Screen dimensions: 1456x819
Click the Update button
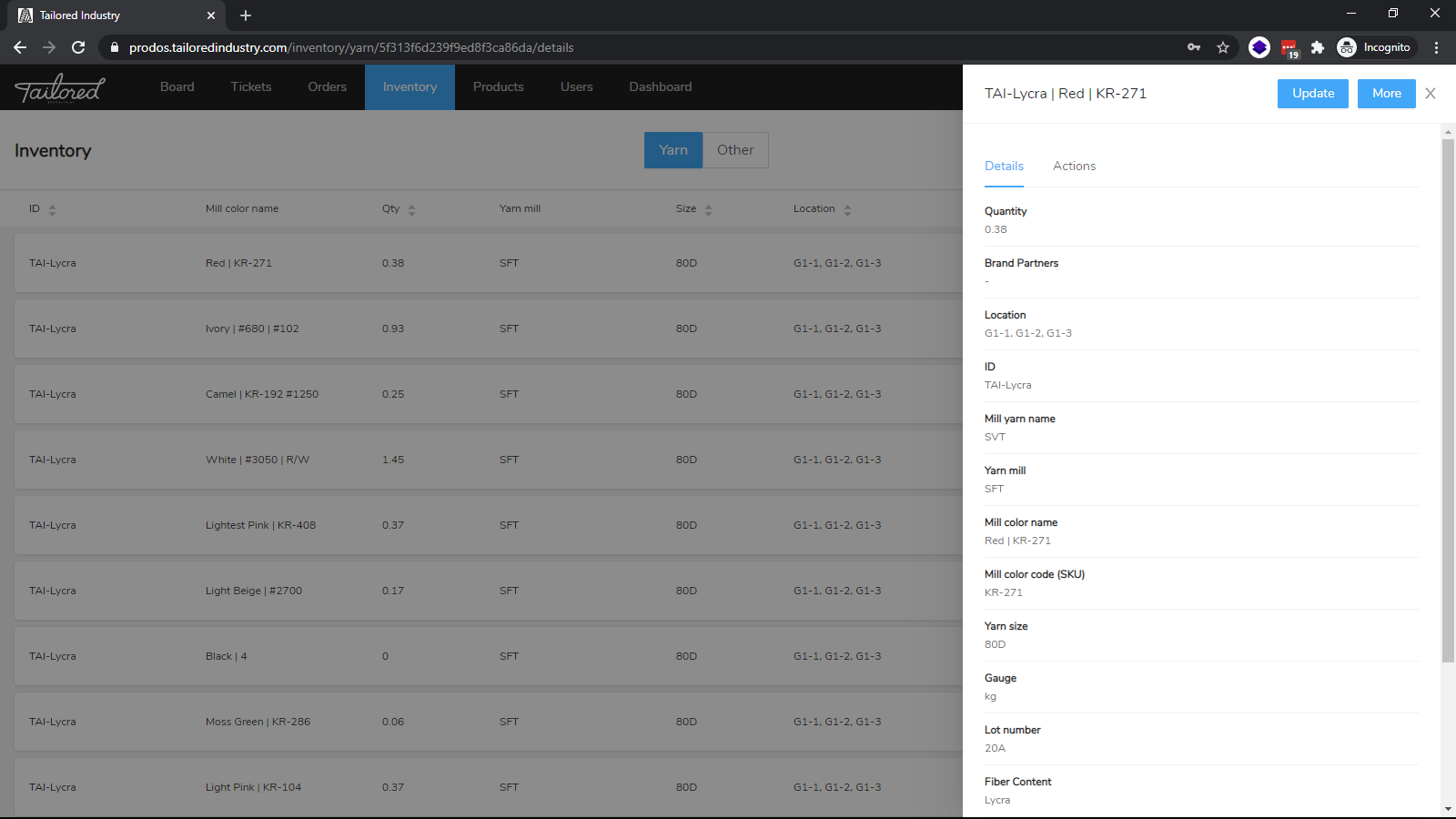click(1313, 94)
